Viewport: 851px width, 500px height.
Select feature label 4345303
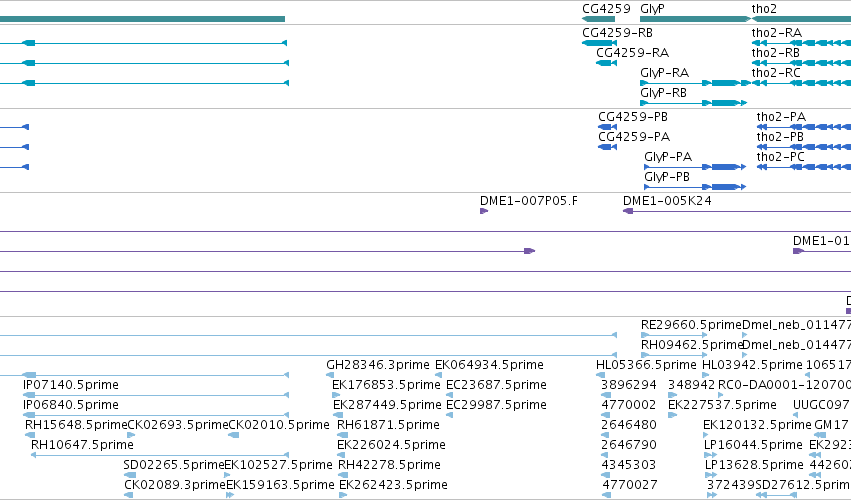click(628, 465)
